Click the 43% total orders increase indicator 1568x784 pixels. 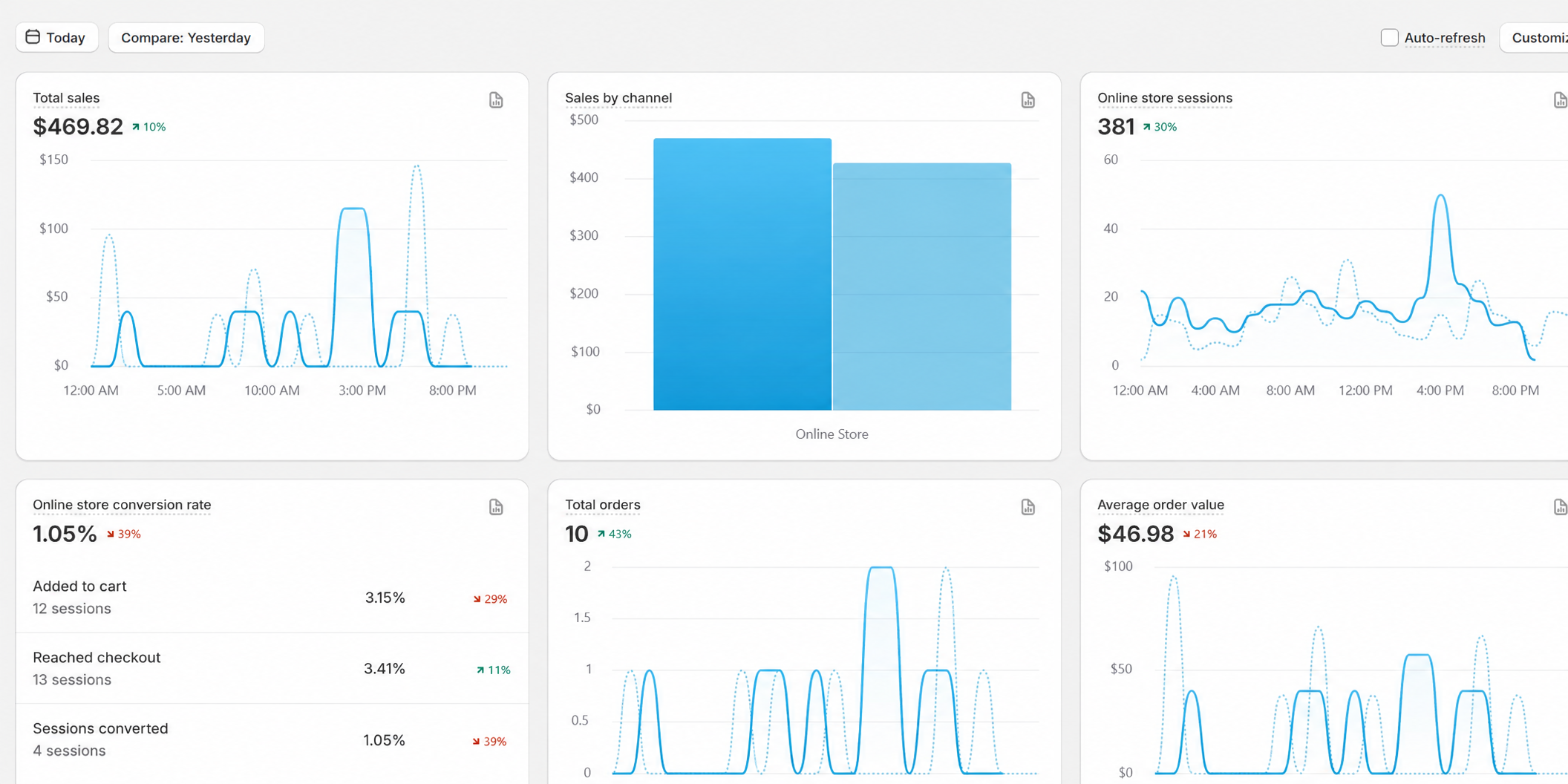pyautogui.click(x=615, y=534)
